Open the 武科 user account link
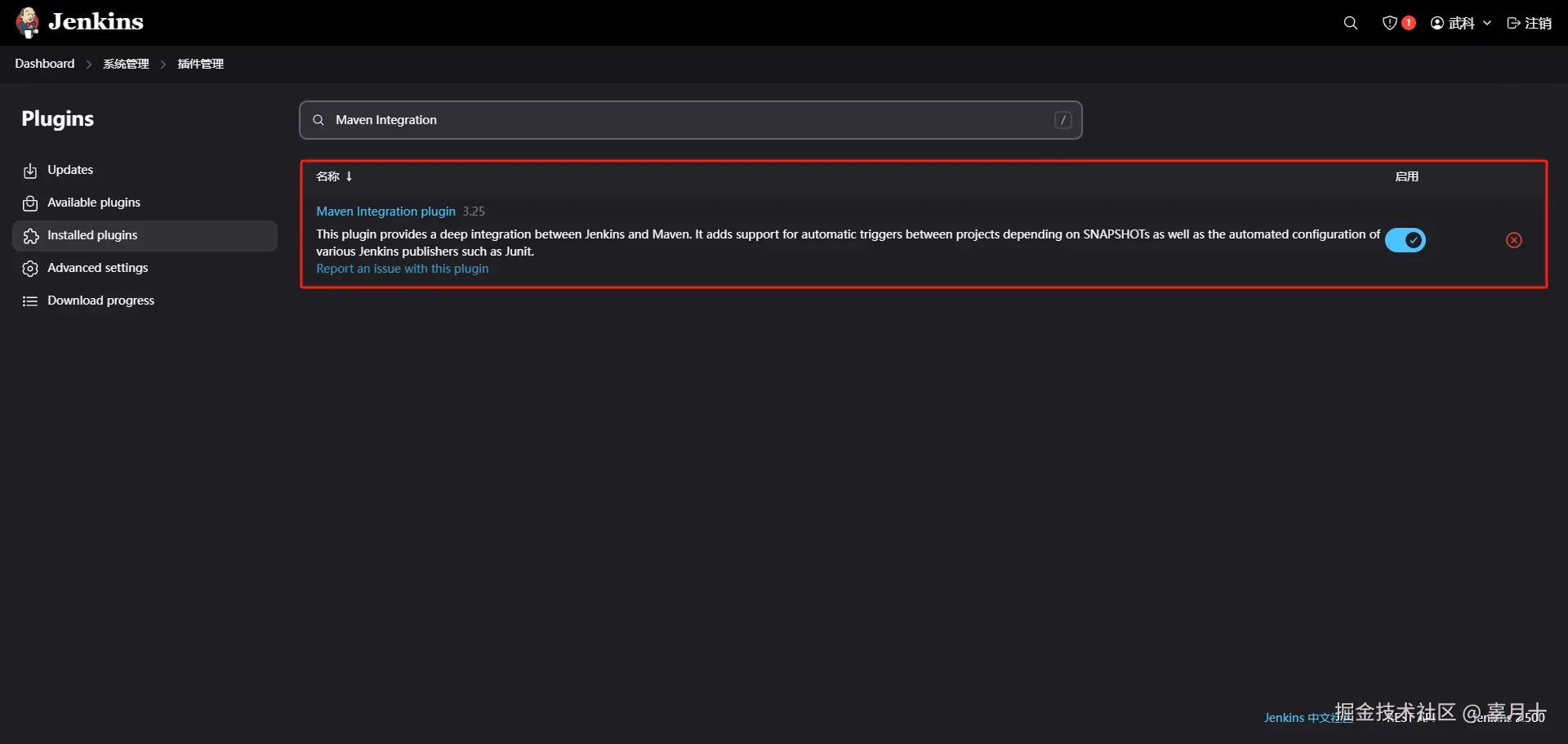This screenshot has height=744, width=1568. click(1453, 23)
